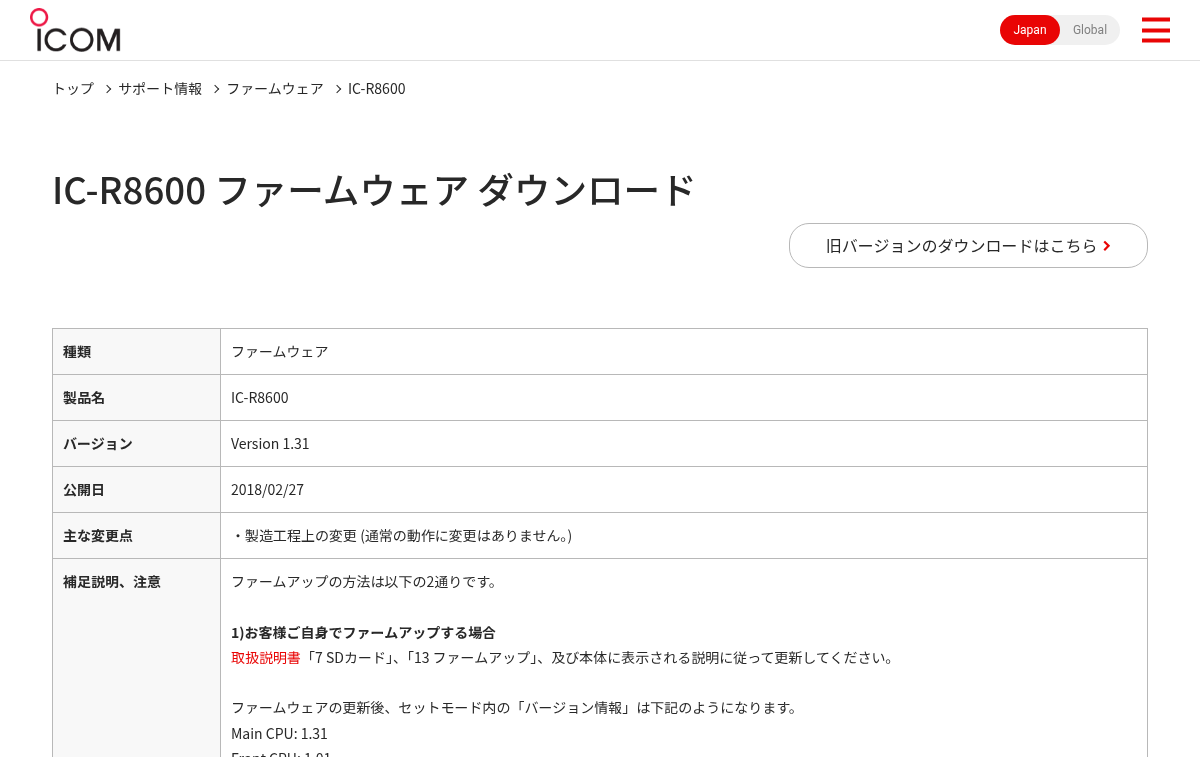This screenshot has width=1200, height=757.
Task: Open the red hamburger menu
Action: [1155, 30]
